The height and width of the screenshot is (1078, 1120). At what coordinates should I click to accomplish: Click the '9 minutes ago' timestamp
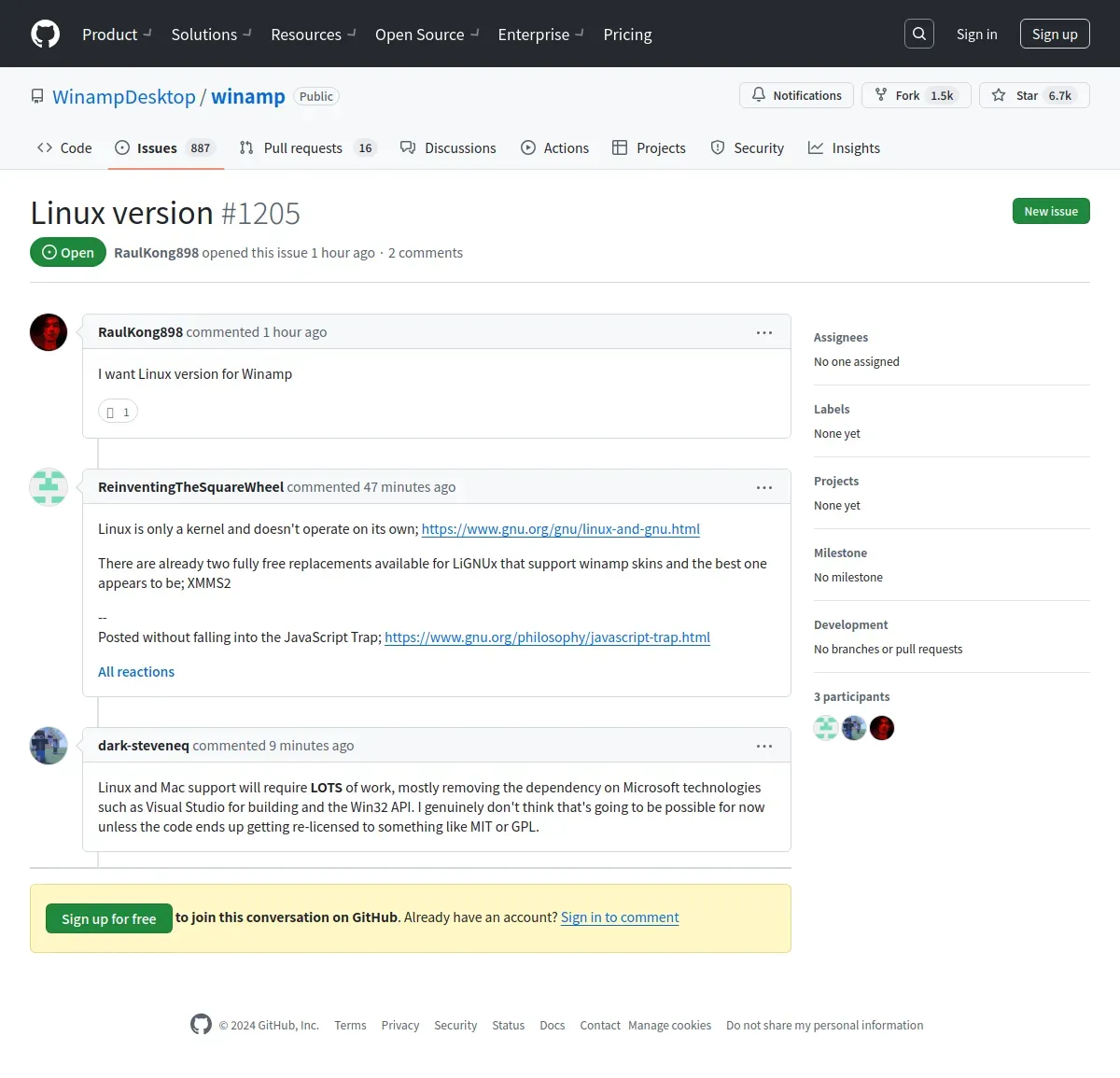click(x=312, y=745)
